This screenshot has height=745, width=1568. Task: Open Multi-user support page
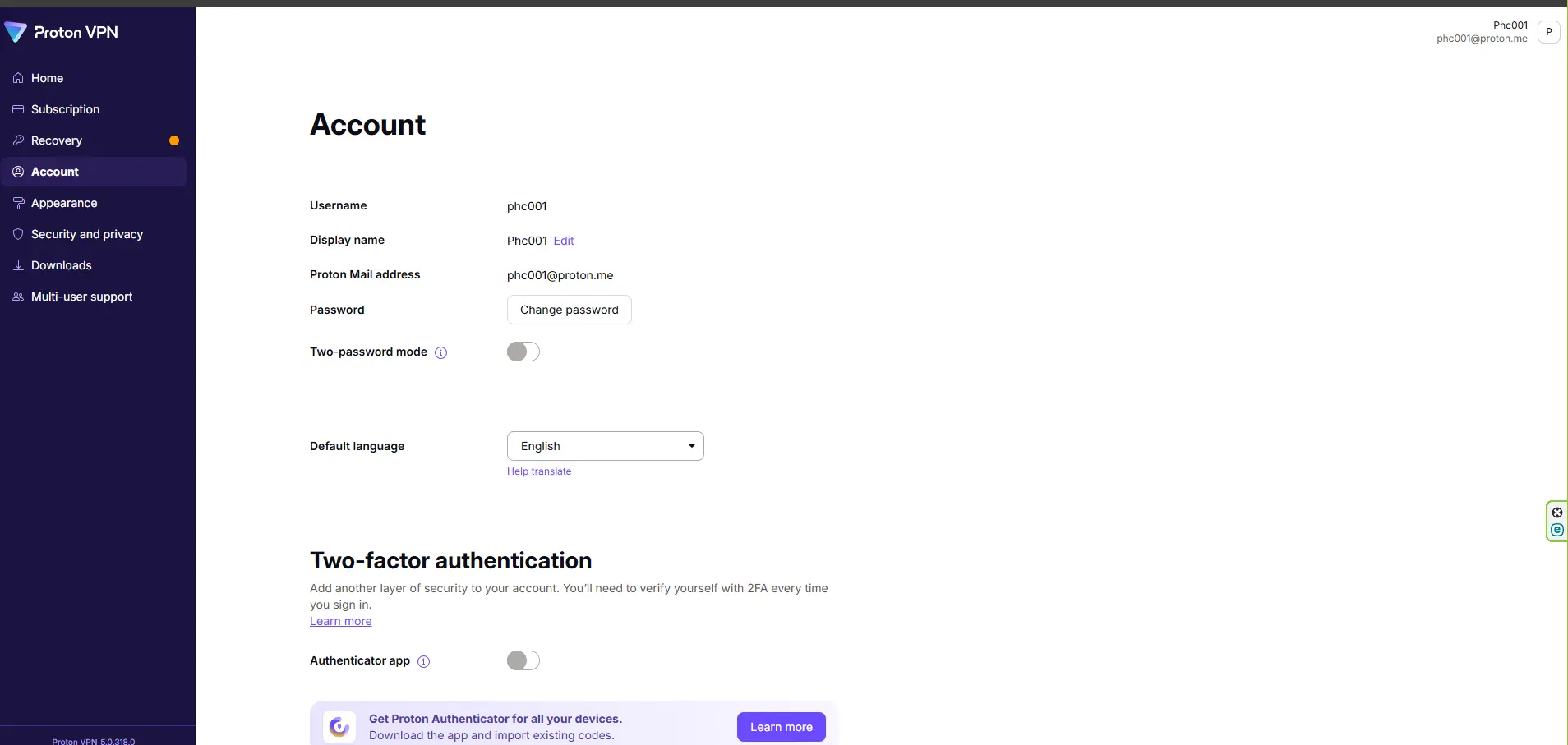coord(94,297)
